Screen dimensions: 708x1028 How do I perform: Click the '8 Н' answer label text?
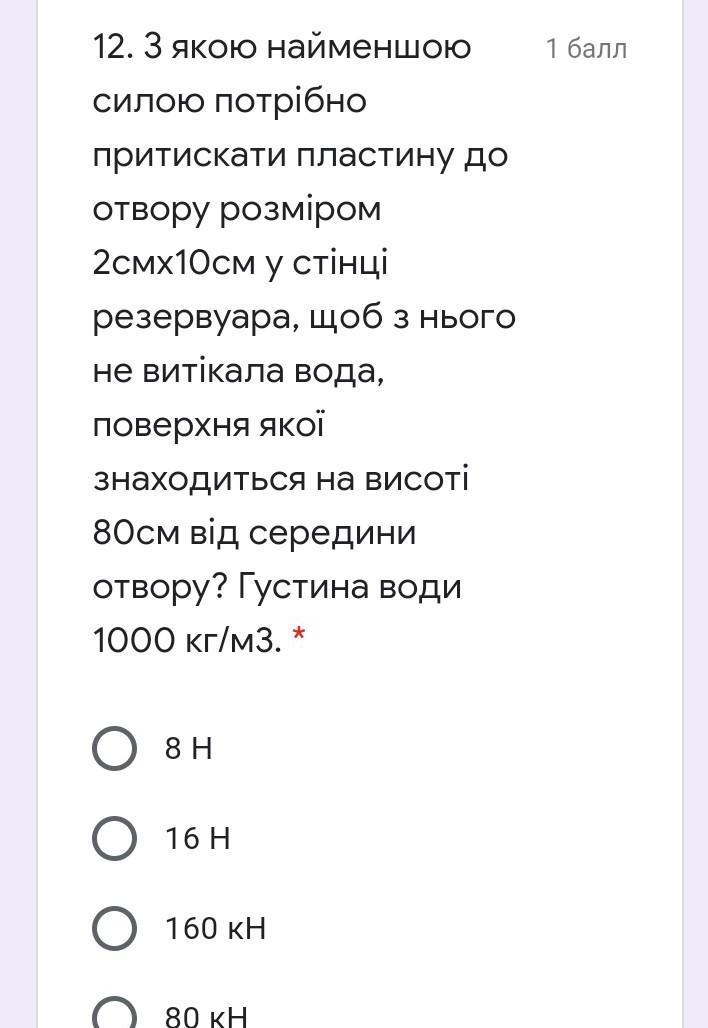(x=189, y=748)
